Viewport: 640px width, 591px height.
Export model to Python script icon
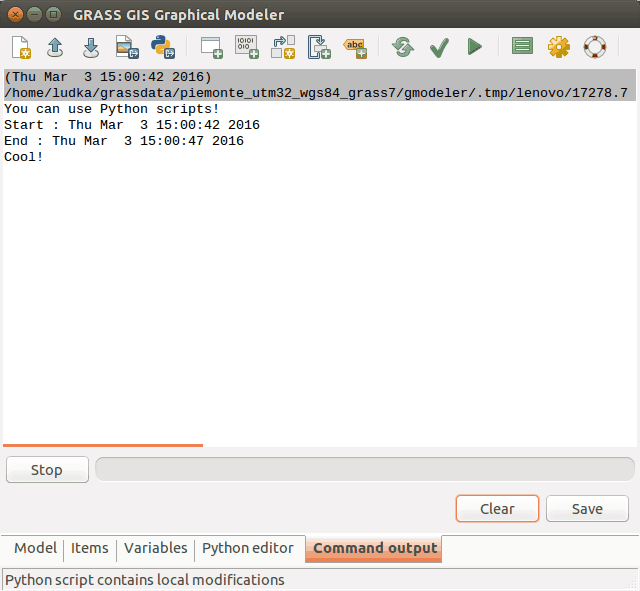[162, 47]
